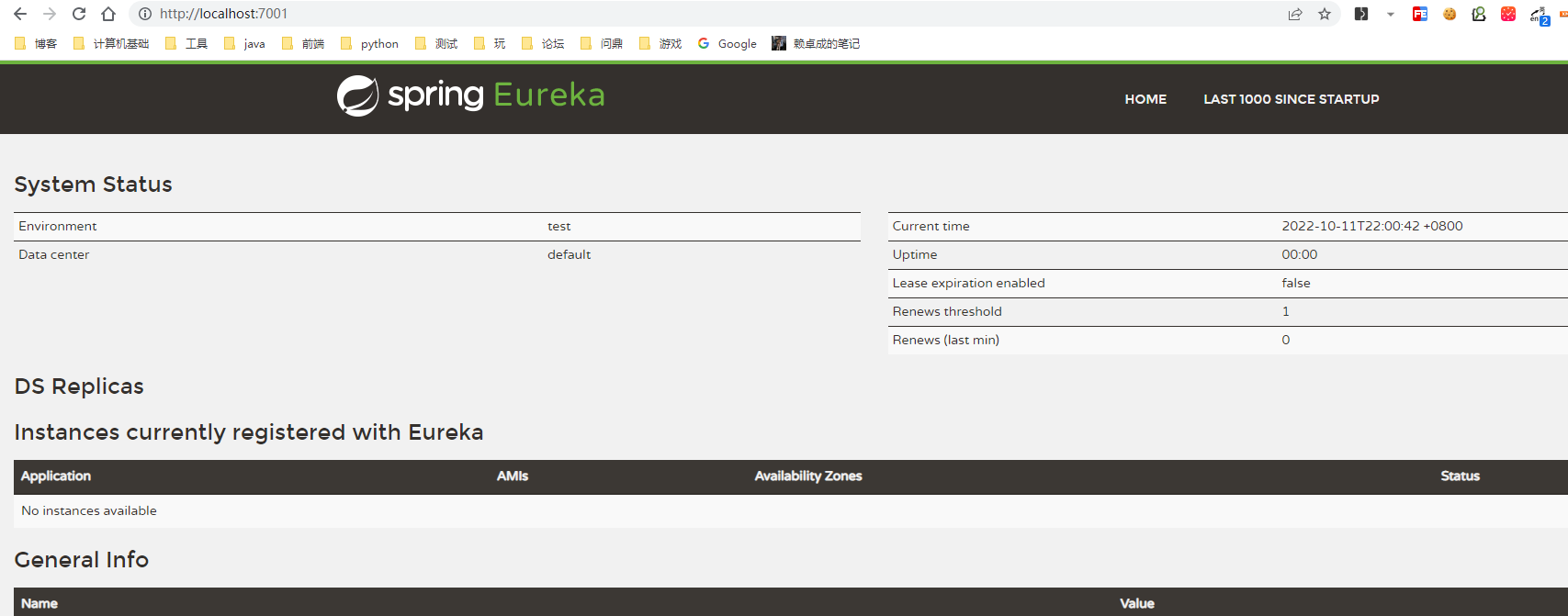
Task: Open the 工具 bookmark folder
Action: (186, 43)
